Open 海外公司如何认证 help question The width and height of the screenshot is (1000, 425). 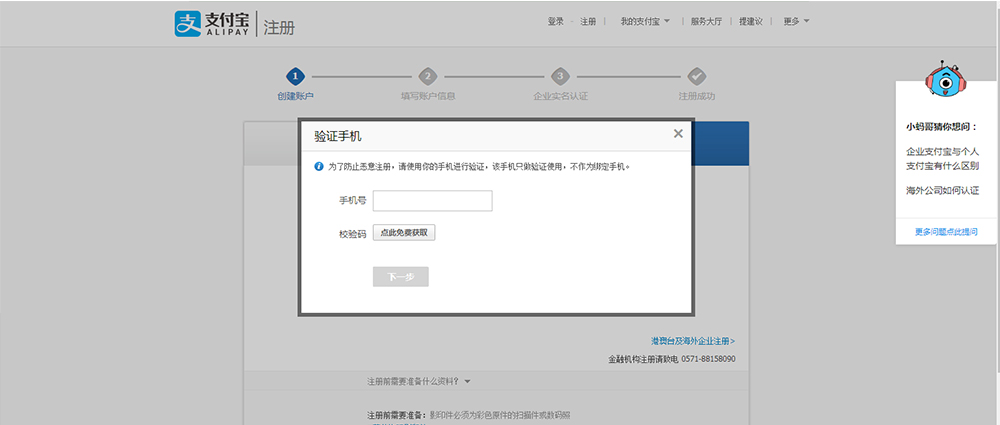click(942, 190)
